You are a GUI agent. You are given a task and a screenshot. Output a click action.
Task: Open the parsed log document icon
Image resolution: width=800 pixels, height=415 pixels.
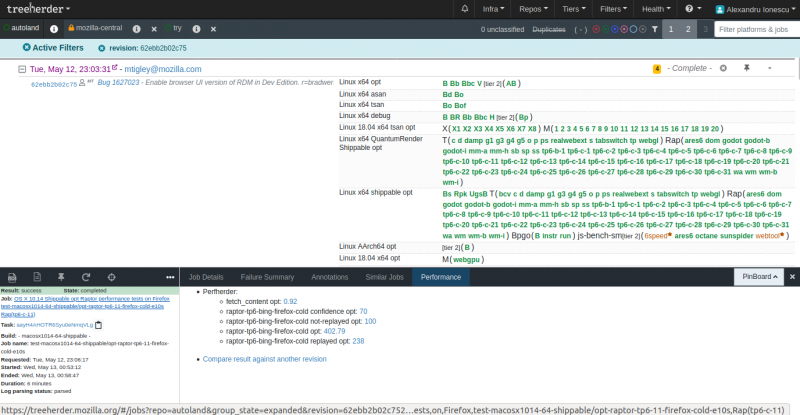point(37,277)
